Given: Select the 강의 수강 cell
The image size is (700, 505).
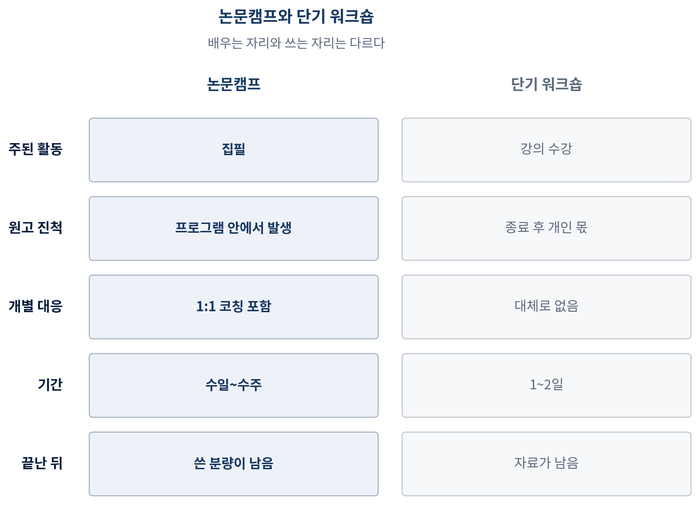Looking at the screenshot, I should click(x=546, y=150).
